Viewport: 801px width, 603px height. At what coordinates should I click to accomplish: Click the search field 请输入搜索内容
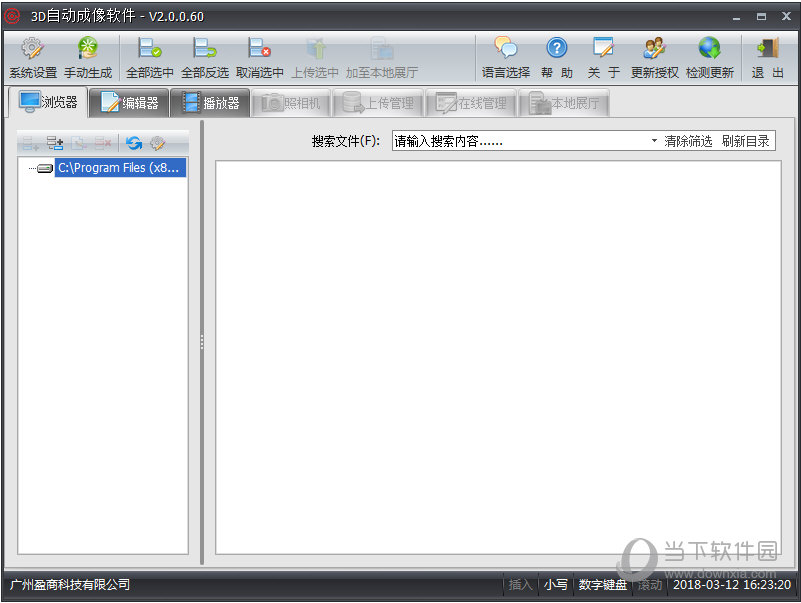point(520,141)
